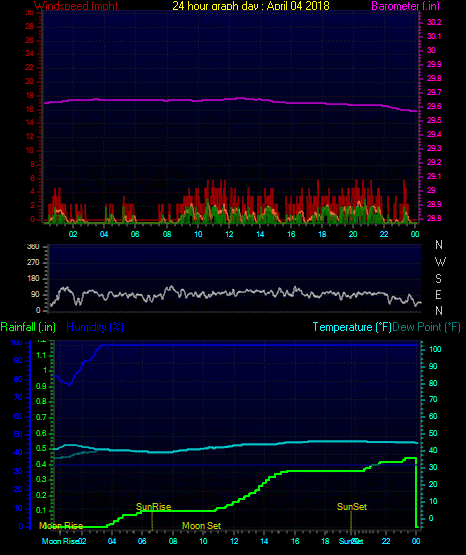
Task: Click the W wind direction label
Action: point(440,262)
